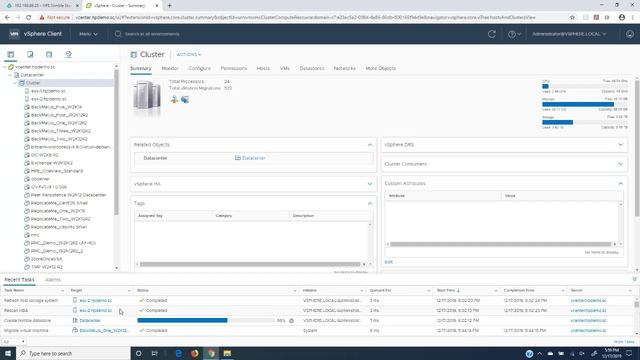
Task: Switch to the Networks tab
Action: 344,69
